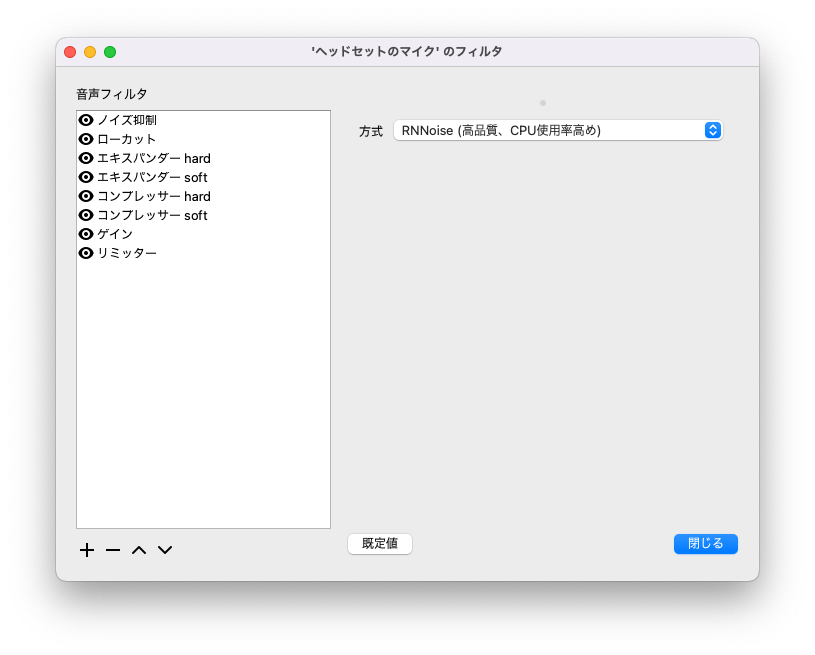
Task: Move filter up with up chevron
Action: pyautogui.click(x=139, y=550)
